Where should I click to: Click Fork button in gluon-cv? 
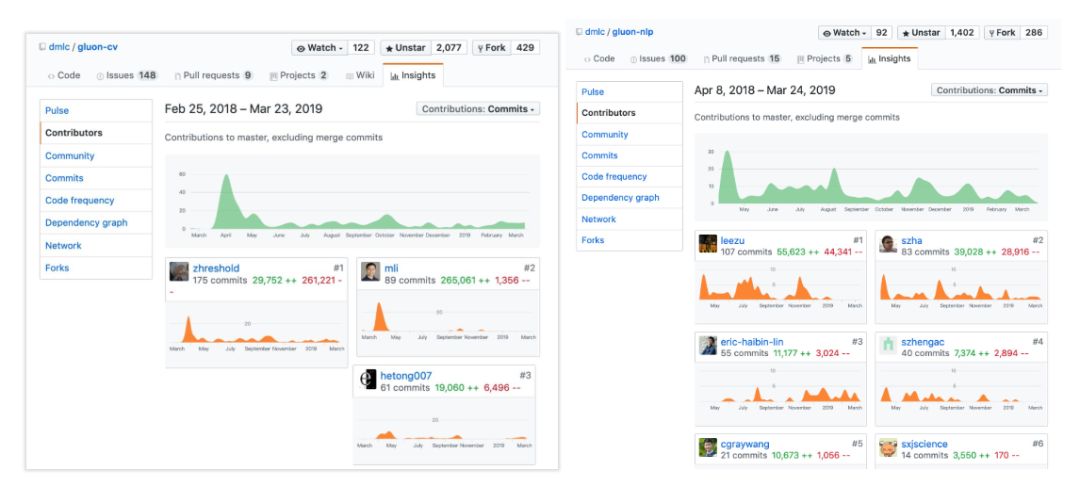click(491, 48)
